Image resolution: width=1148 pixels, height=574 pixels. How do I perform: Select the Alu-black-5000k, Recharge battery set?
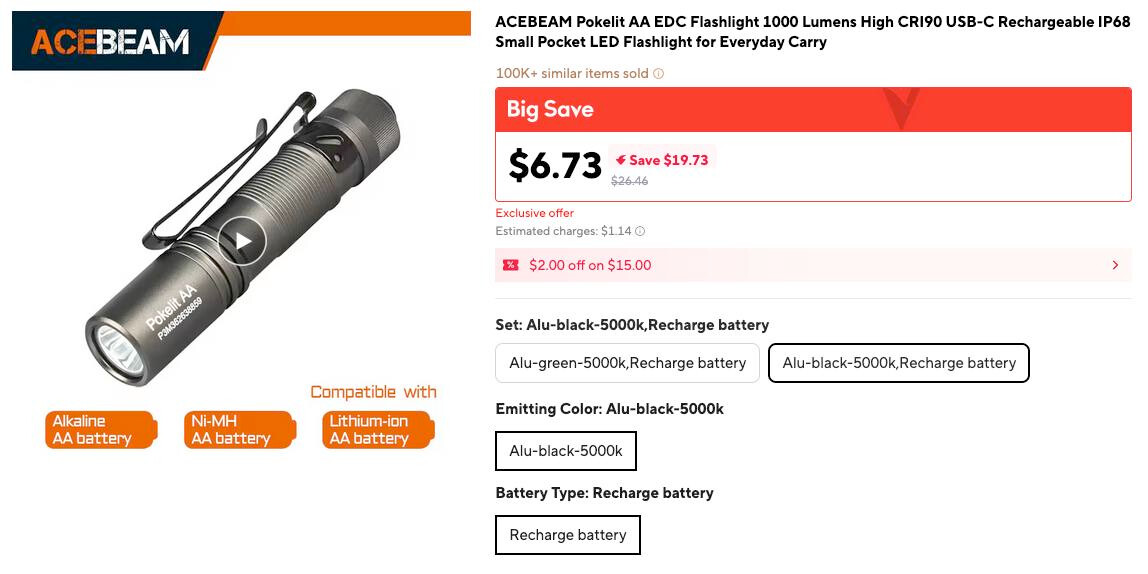coord(898,363)
